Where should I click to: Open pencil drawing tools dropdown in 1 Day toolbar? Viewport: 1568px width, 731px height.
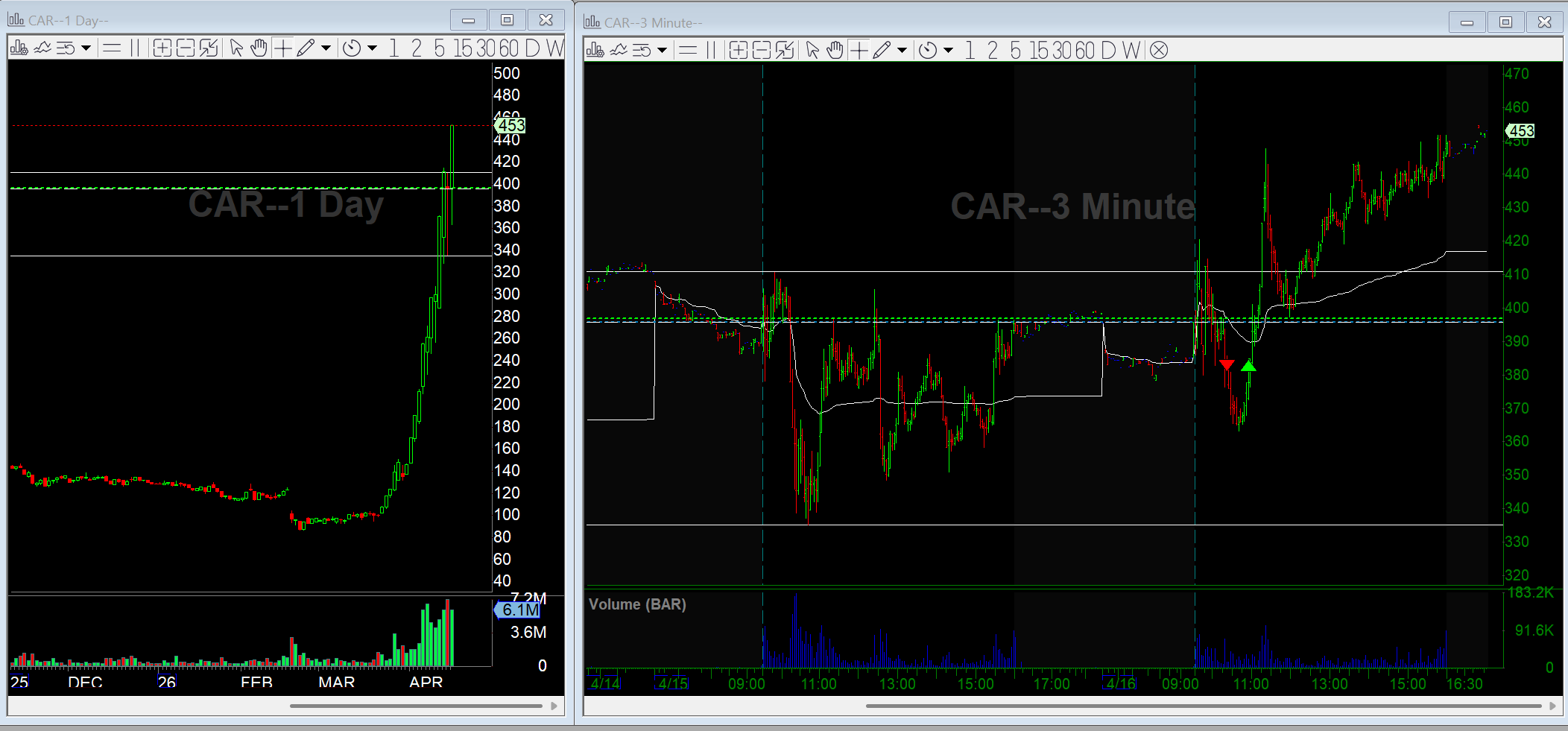(326, 48)
